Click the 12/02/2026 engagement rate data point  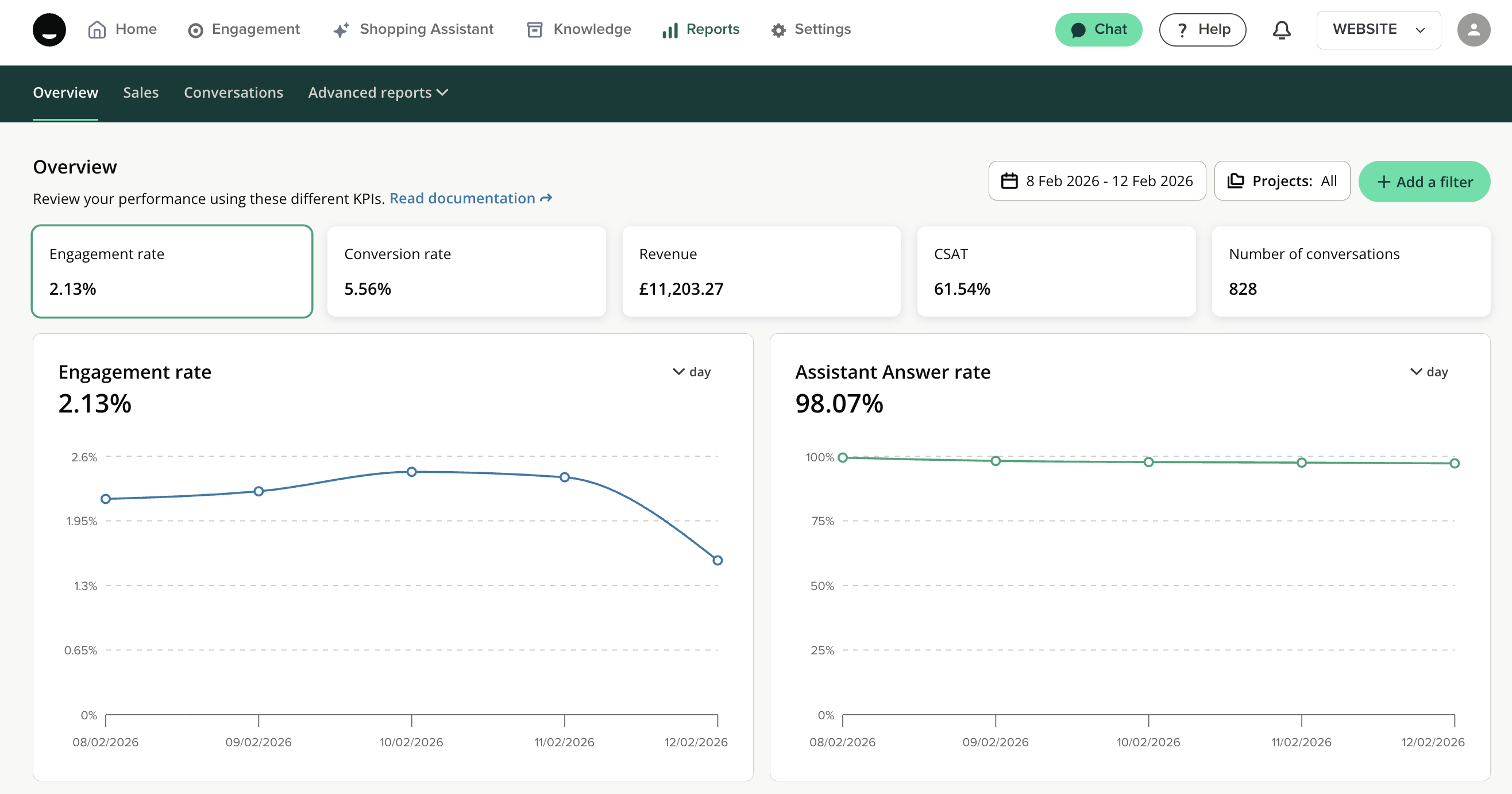tap(718, 560)
